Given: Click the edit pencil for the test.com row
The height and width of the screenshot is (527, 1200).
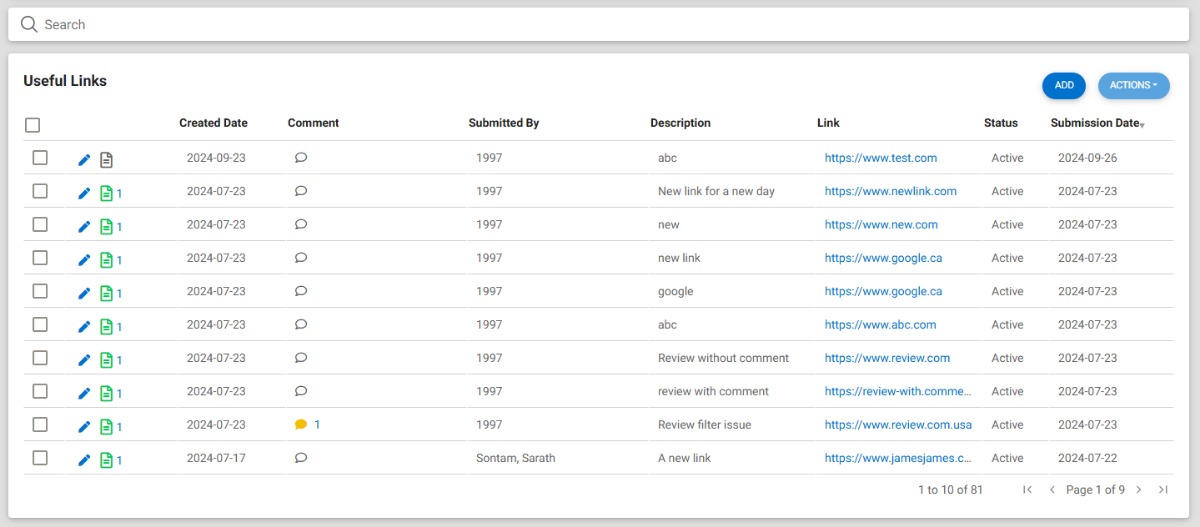Looking at the screenshot, I should 84,160.
